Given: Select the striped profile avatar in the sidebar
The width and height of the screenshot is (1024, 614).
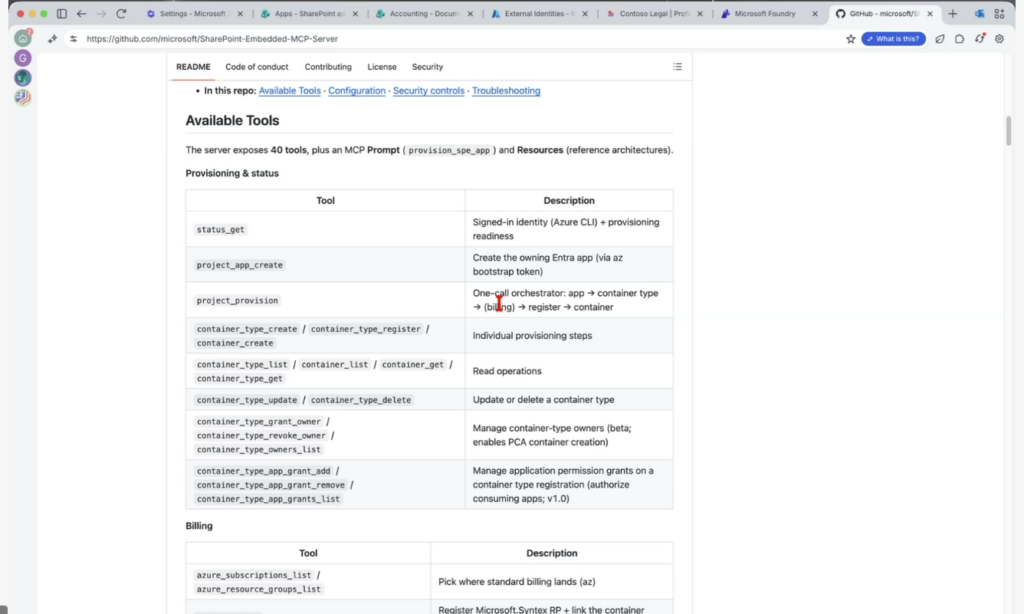Looking at the screenshot, I should coord(23,97).
